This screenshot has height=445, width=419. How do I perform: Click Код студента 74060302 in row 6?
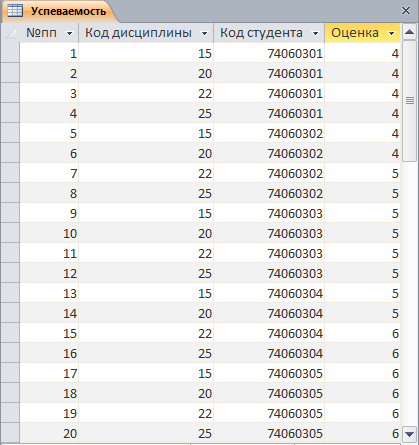(x=269, y=153)
